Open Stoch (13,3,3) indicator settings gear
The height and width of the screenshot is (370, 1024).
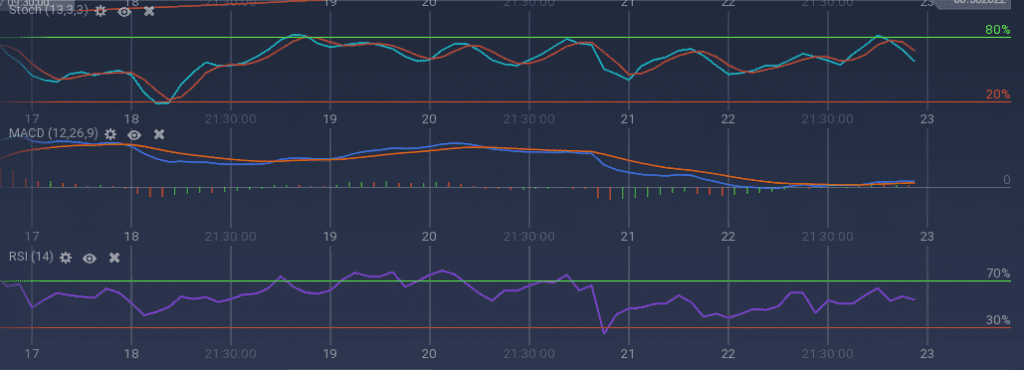(100, 11)
